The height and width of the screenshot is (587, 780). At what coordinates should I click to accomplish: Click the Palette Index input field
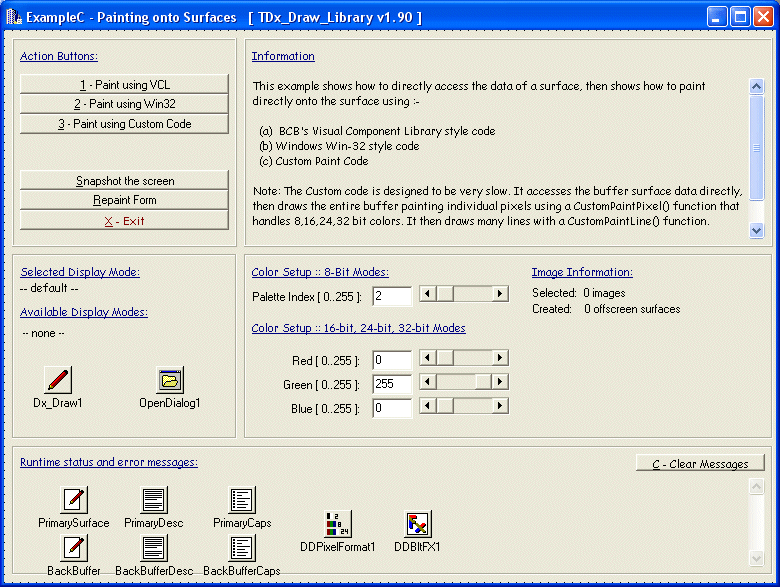(x=391, y=296)
